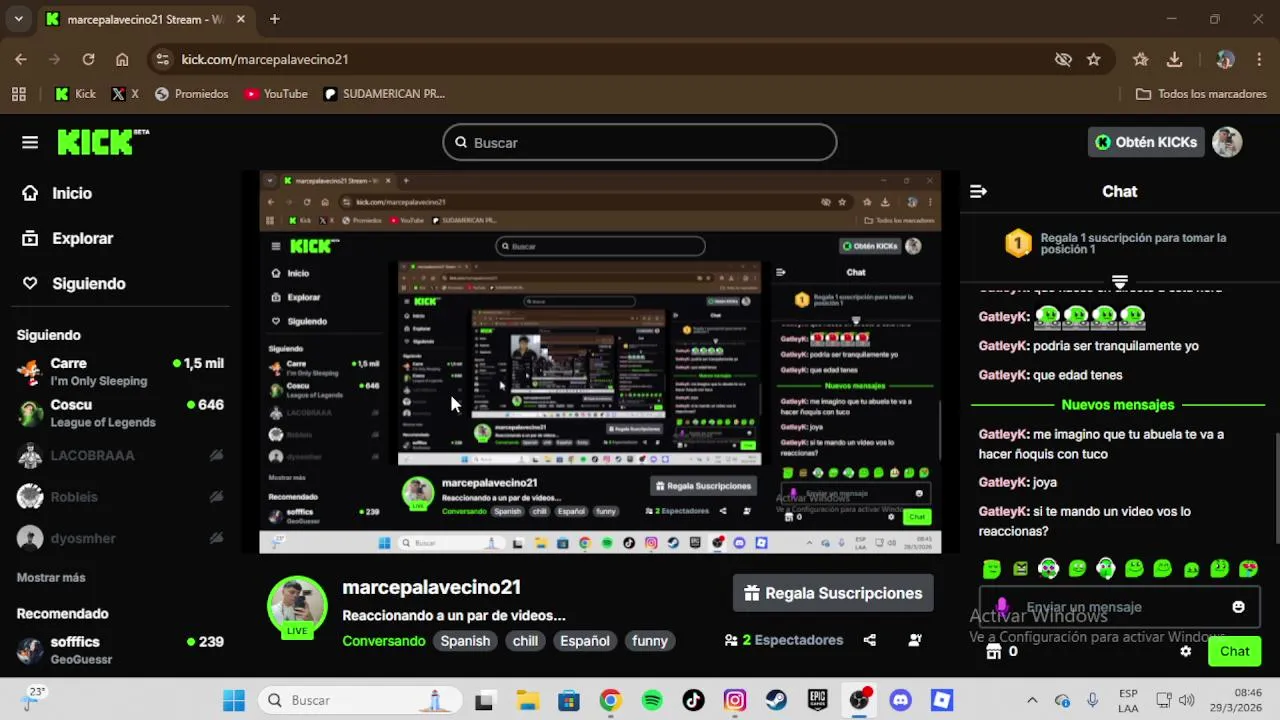Image resolution: width=1280 pixels, height=720 pixels.
Task: Open the Promiedos bookmark
Action: [192, 94]
